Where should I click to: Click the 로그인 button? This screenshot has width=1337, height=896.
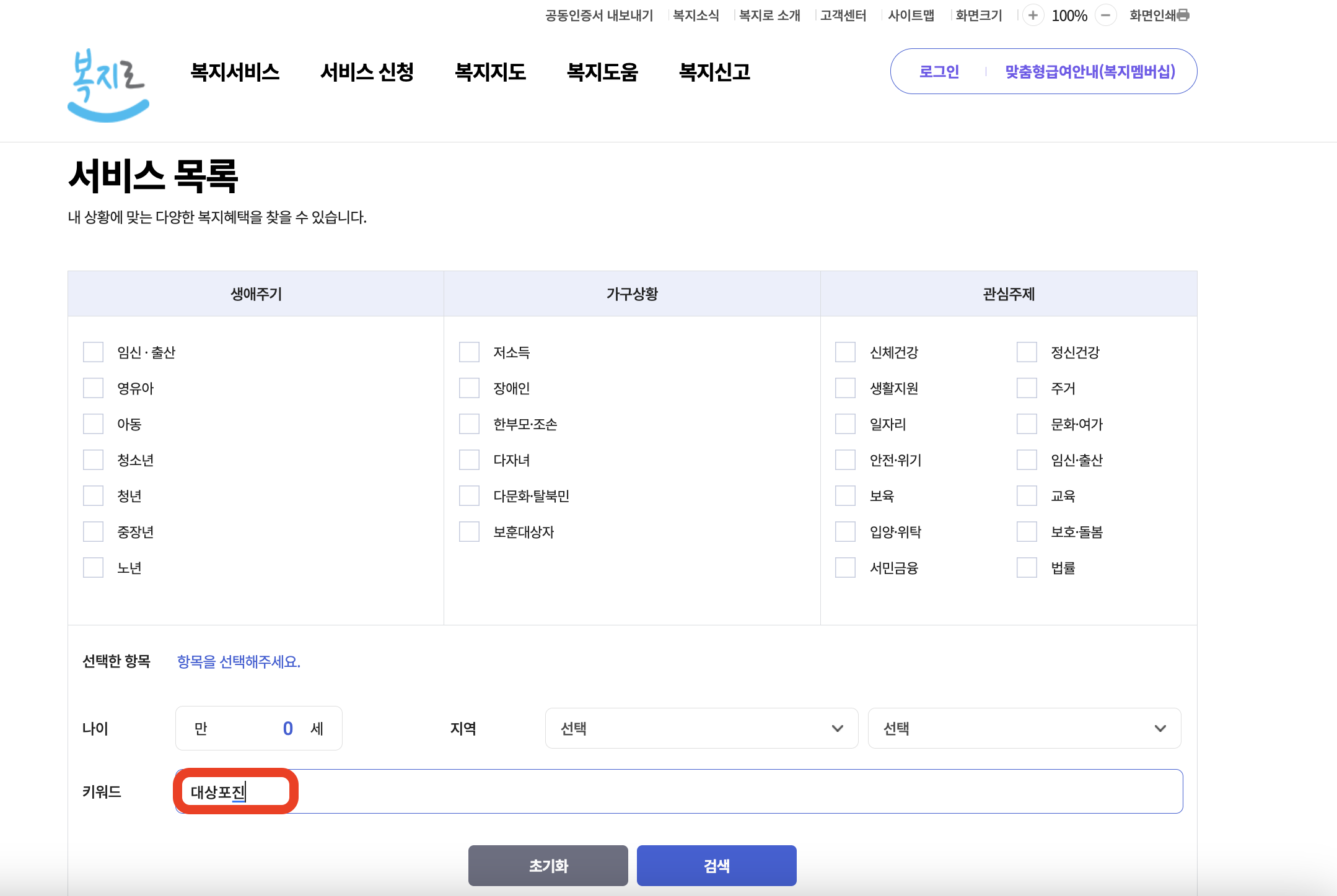tap(939, 71)
